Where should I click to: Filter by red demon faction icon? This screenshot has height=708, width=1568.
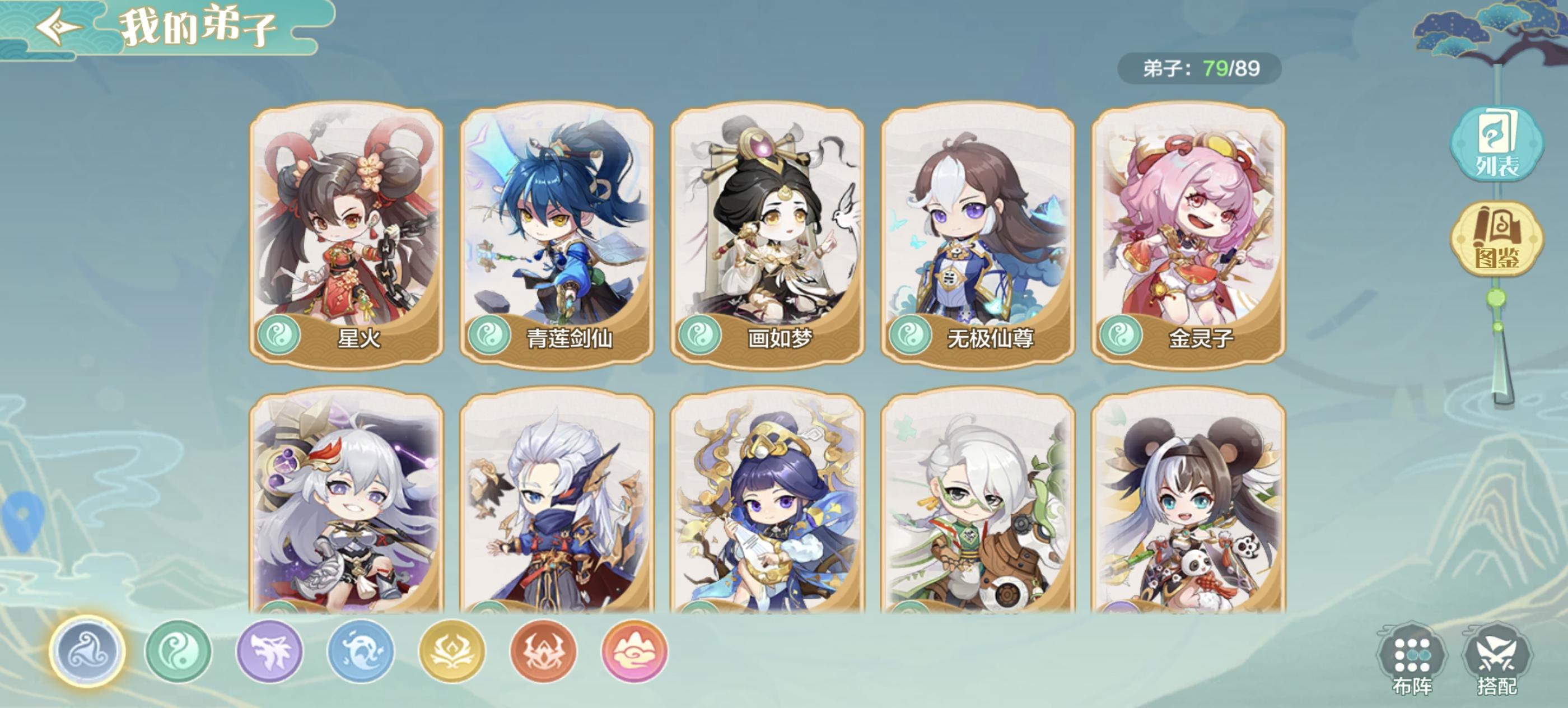[544, 651]
